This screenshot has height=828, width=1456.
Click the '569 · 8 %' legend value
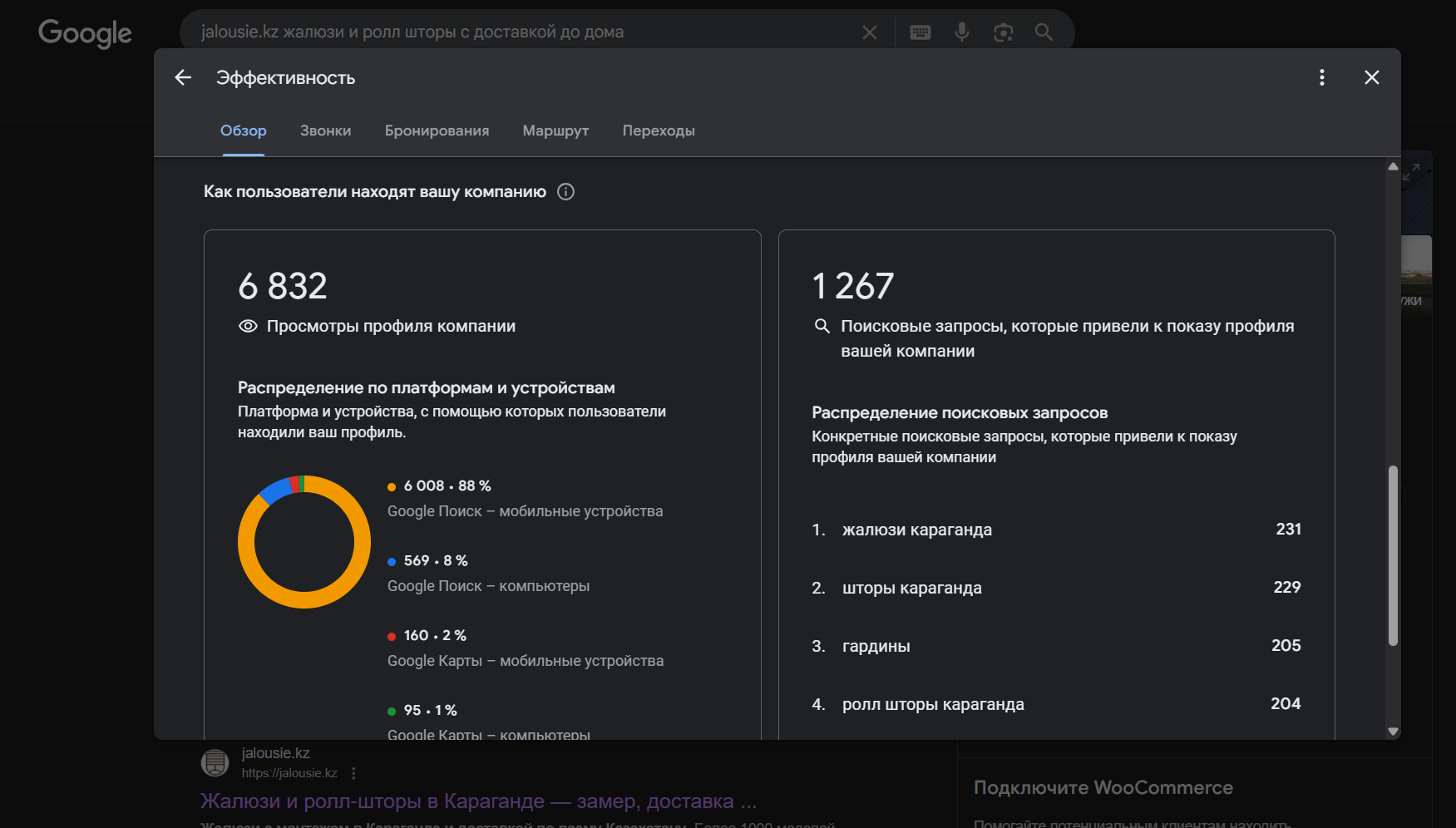(x=436, y=561)
